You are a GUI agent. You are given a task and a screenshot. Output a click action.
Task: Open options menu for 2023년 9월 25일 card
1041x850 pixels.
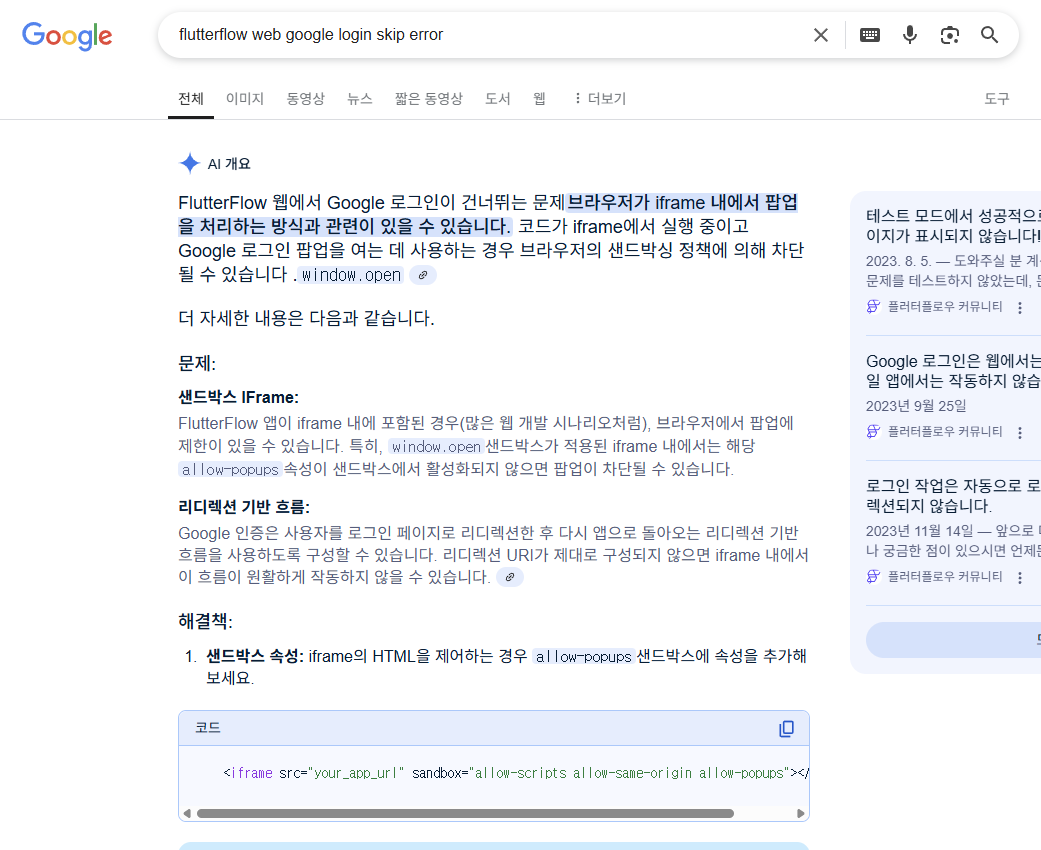[1020, 433]
